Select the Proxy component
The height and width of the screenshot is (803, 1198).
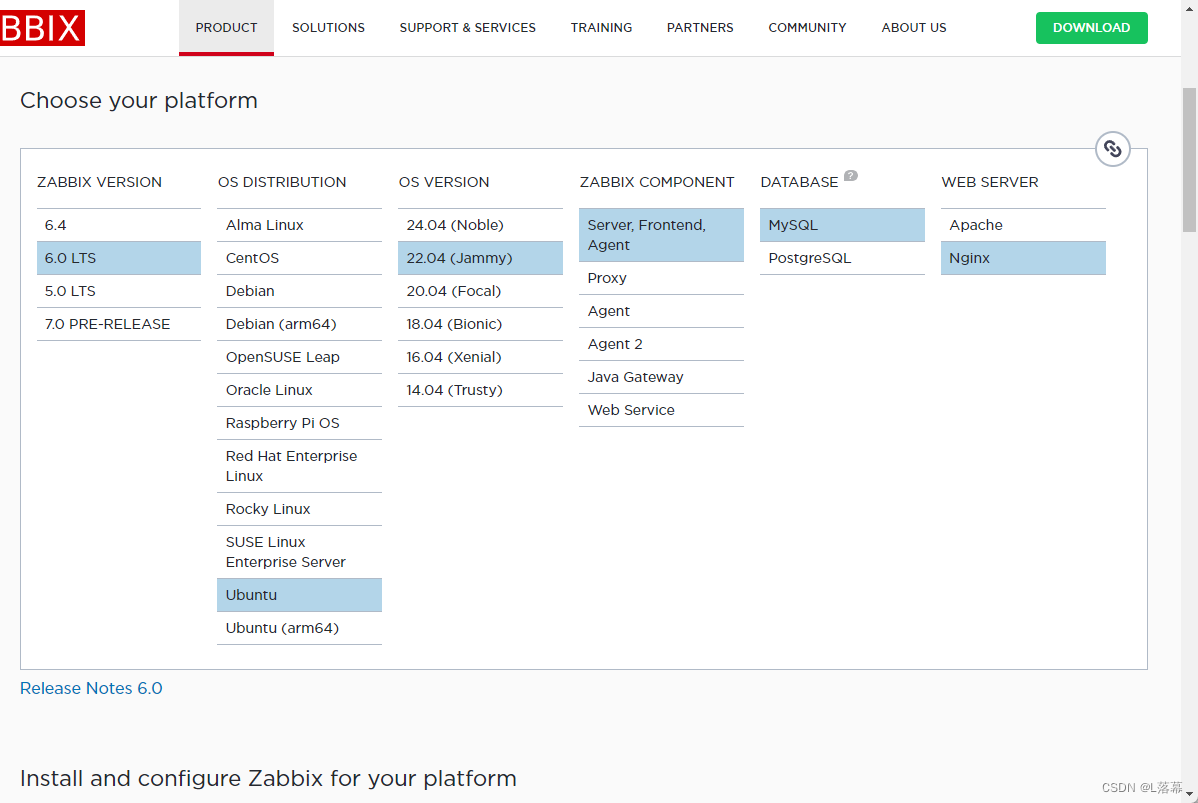[662, 278]
